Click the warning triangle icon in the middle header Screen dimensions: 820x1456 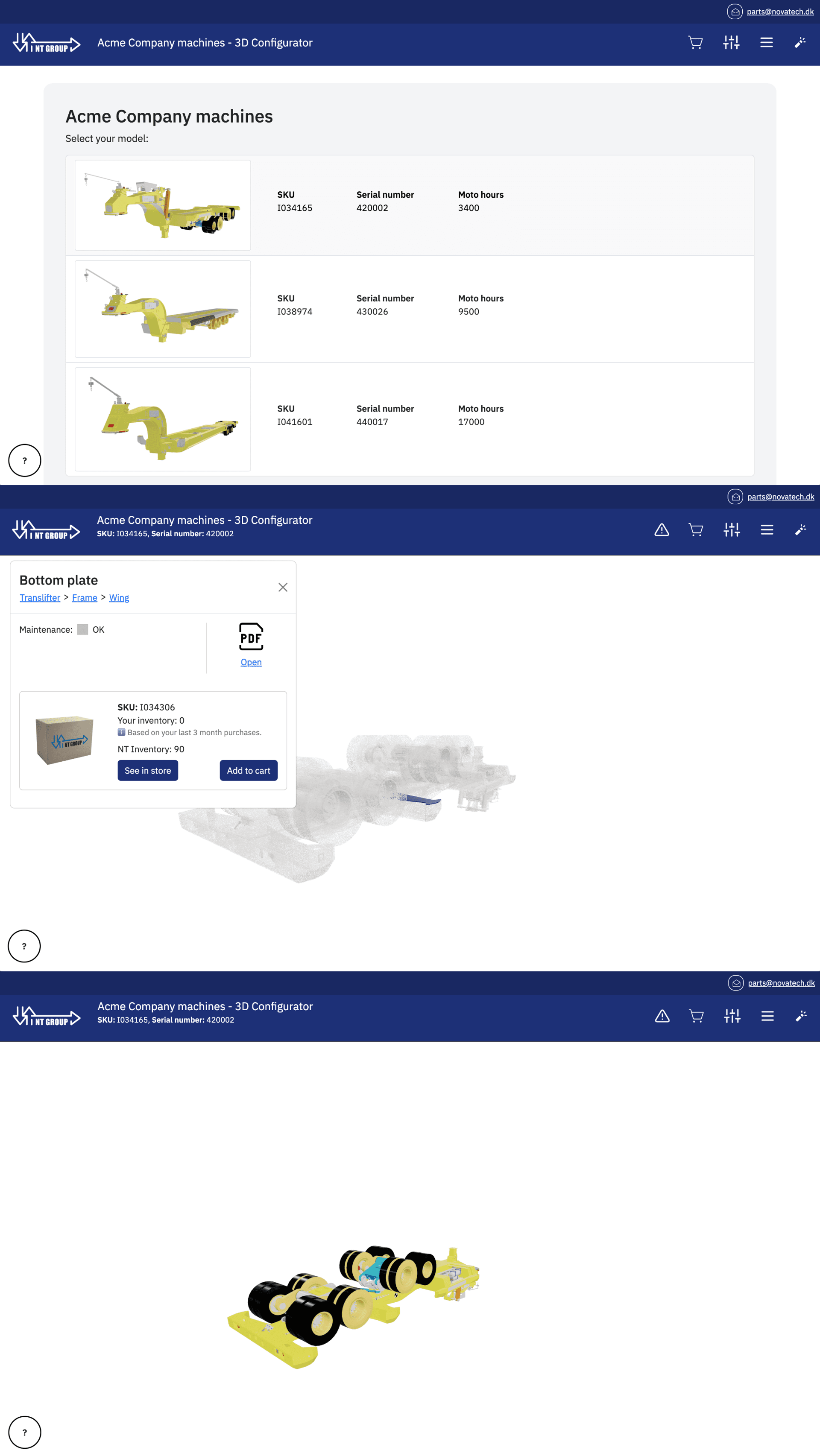coord(661,529)
